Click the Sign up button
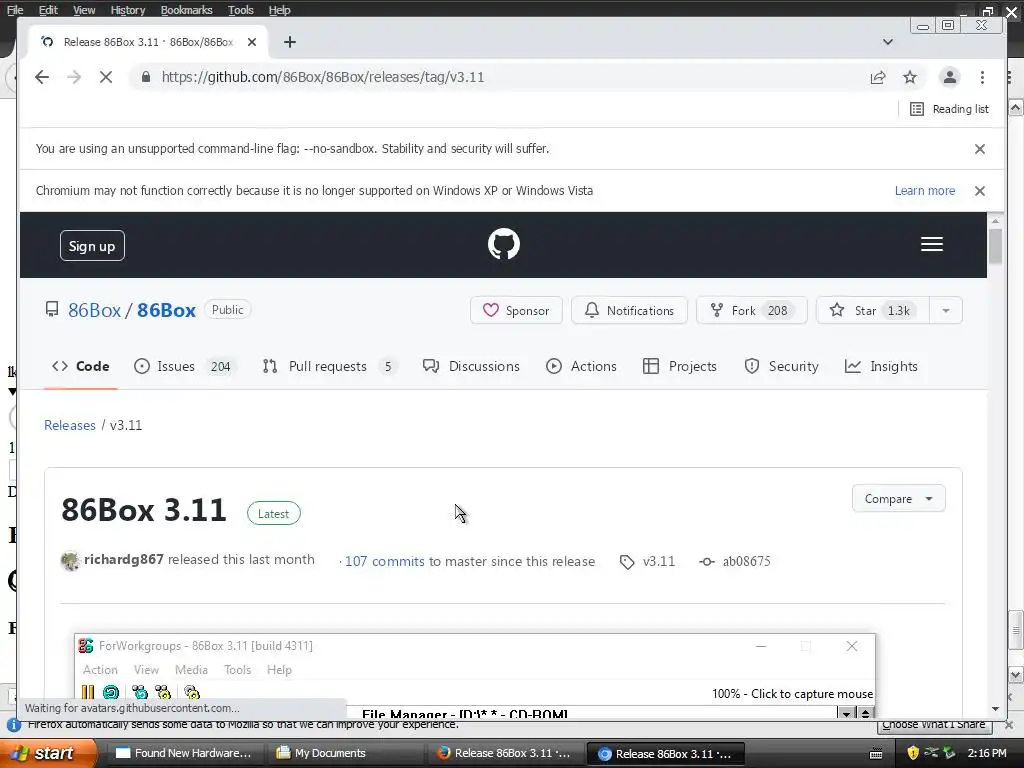 tap(92, 246)
